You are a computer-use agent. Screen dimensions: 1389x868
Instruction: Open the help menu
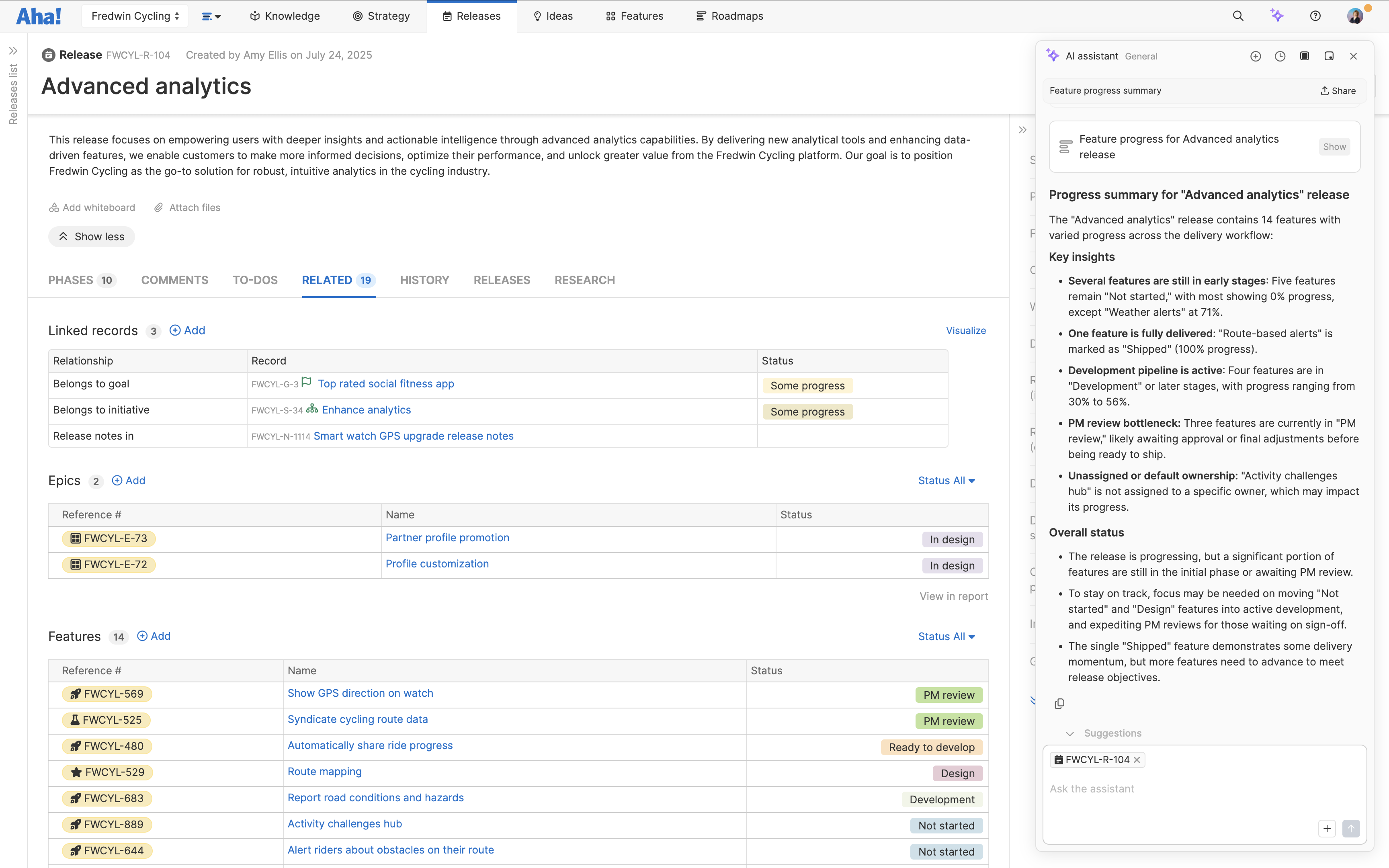pos(1315,16)
